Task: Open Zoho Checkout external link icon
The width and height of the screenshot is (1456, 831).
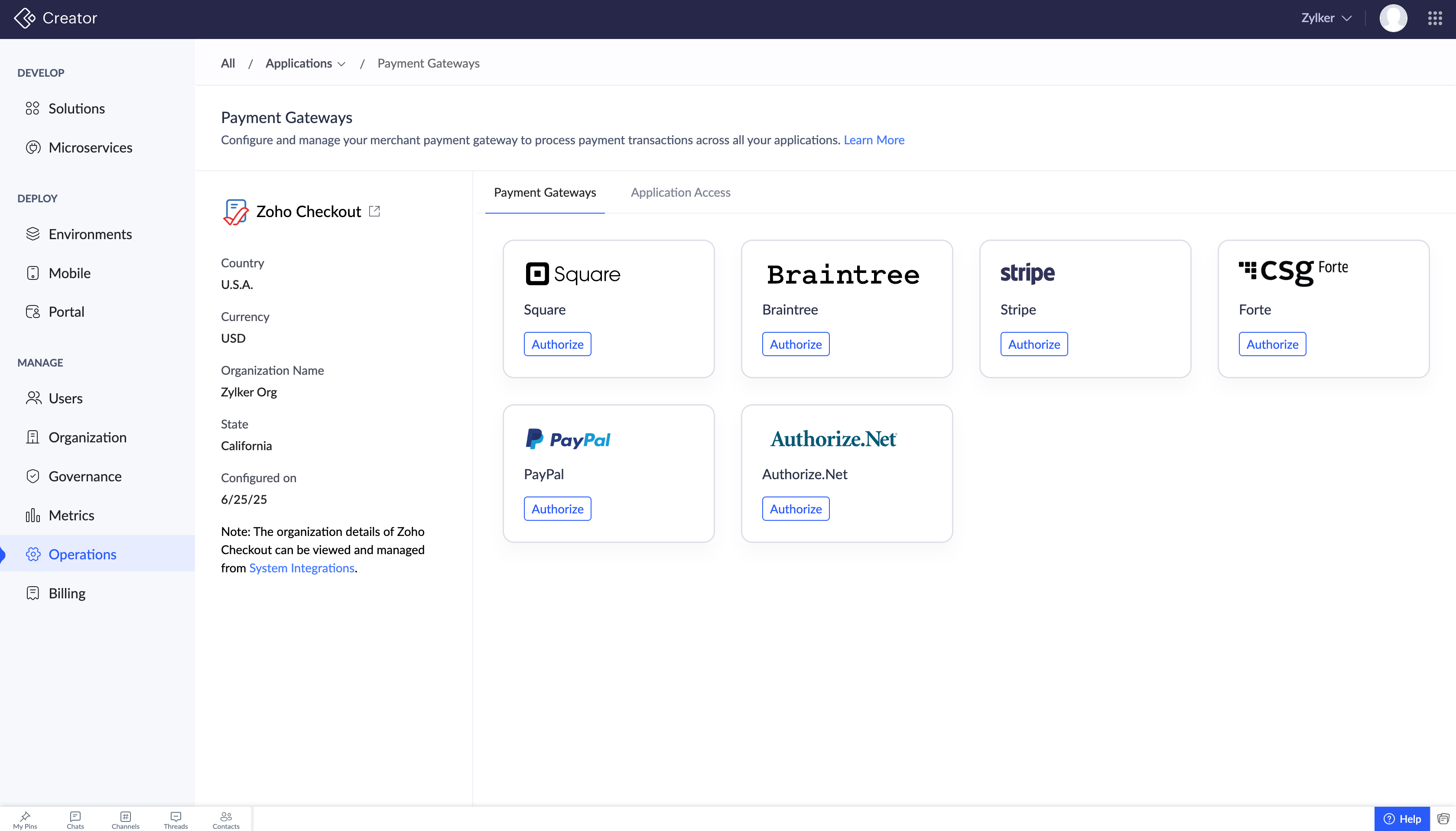Action: [x=374, y=211]
